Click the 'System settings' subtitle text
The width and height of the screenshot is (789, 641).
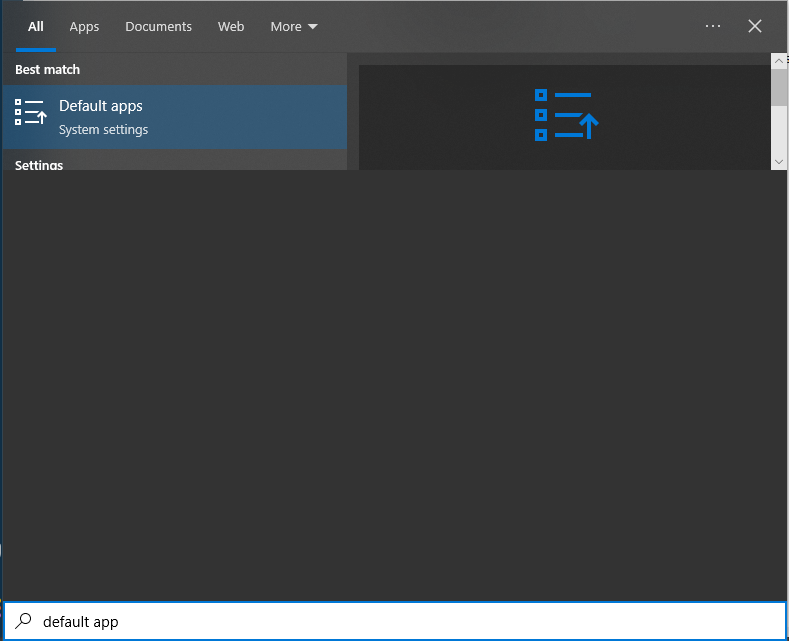coord(104,129)
